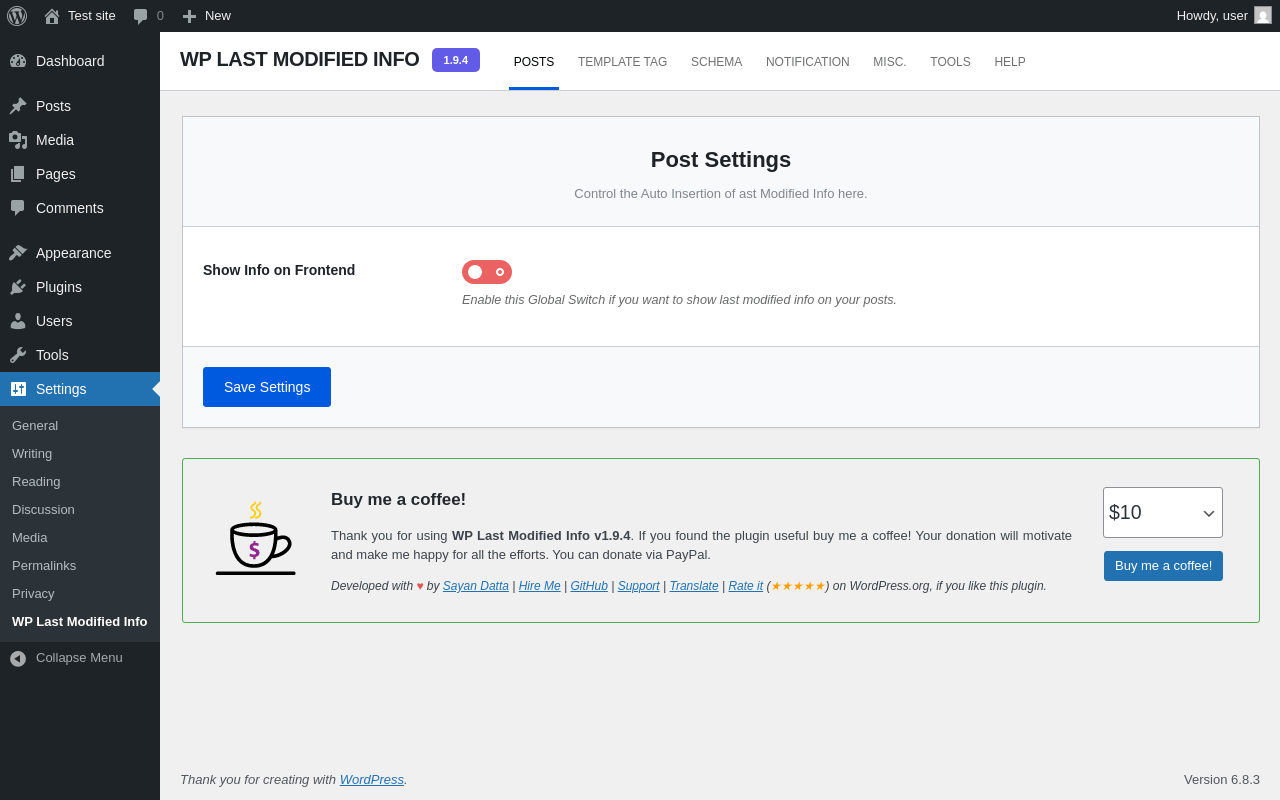Open the Notification tab
This screenshot has width=1280, height=800.
point(807,62)
